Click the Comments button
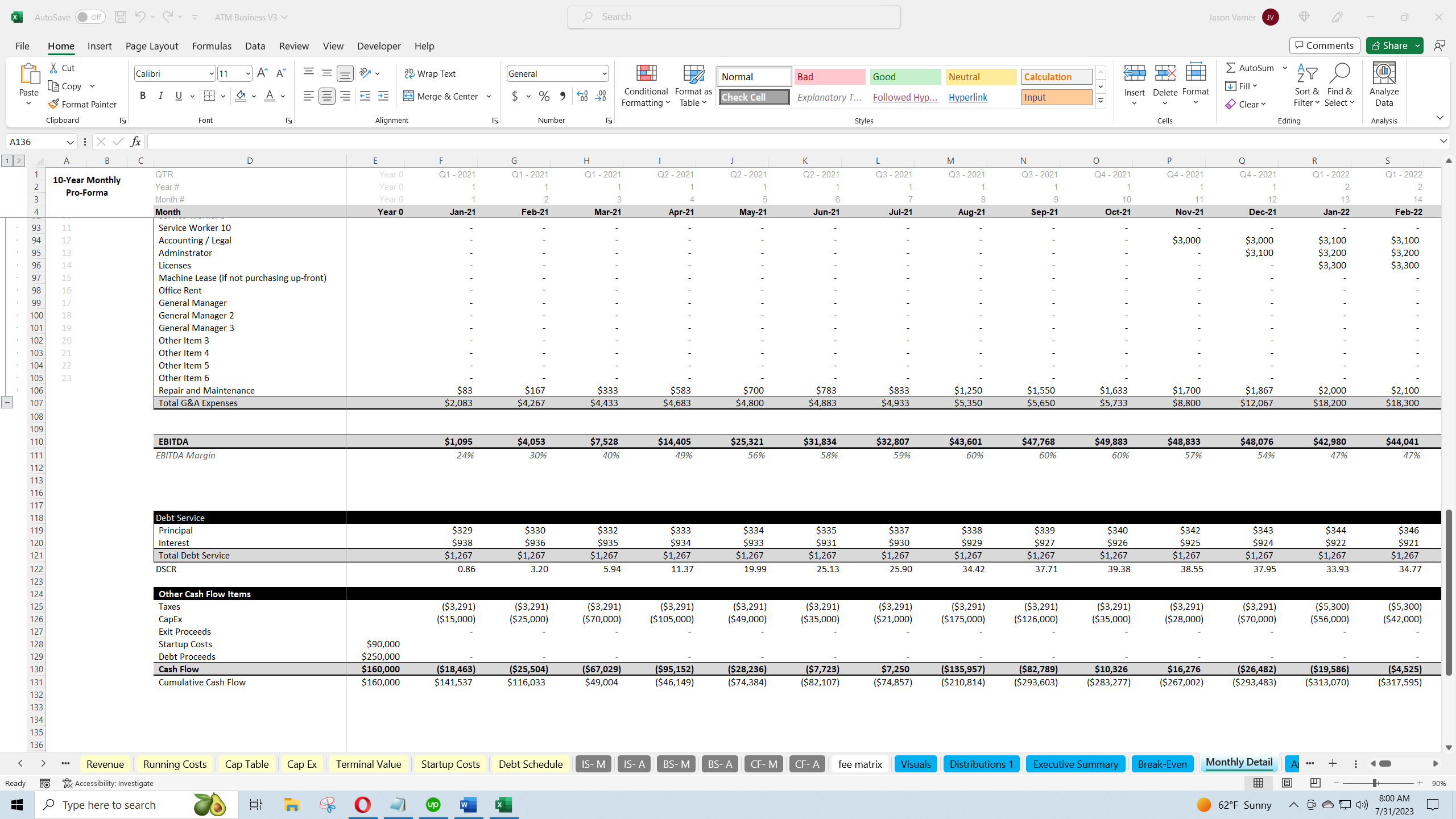Viewport: 1456px width, 819px height. tap(1325, 45)
